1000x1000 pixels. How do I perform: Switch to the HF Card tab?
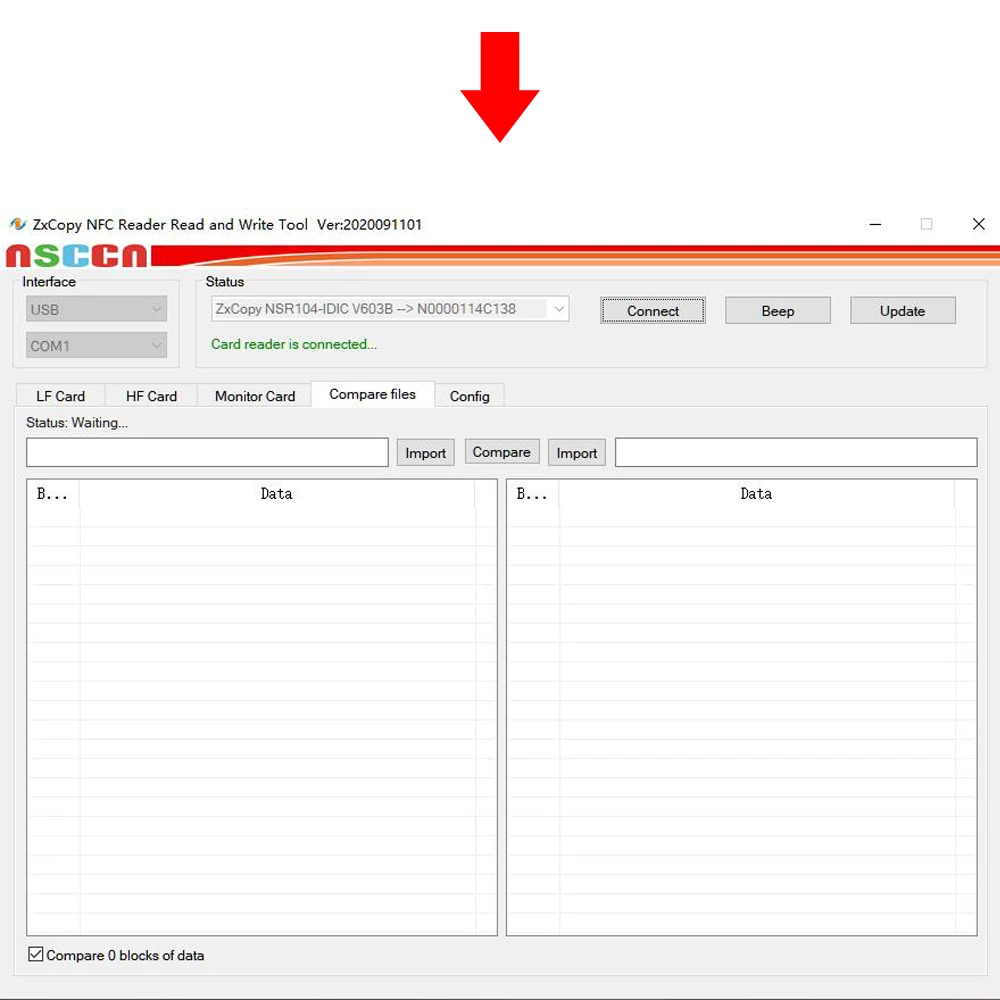click(x=151, y=396)
